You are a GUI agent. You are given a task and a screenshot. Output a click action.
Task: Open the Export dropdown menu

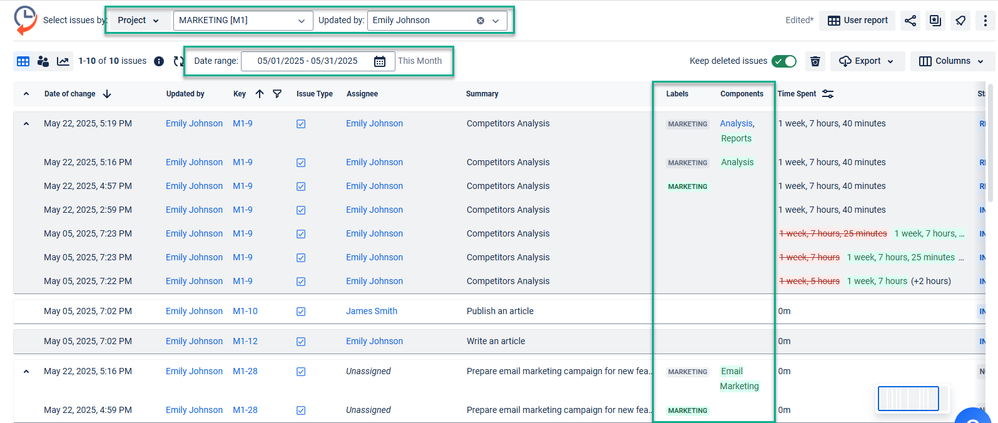pos(866,61)
